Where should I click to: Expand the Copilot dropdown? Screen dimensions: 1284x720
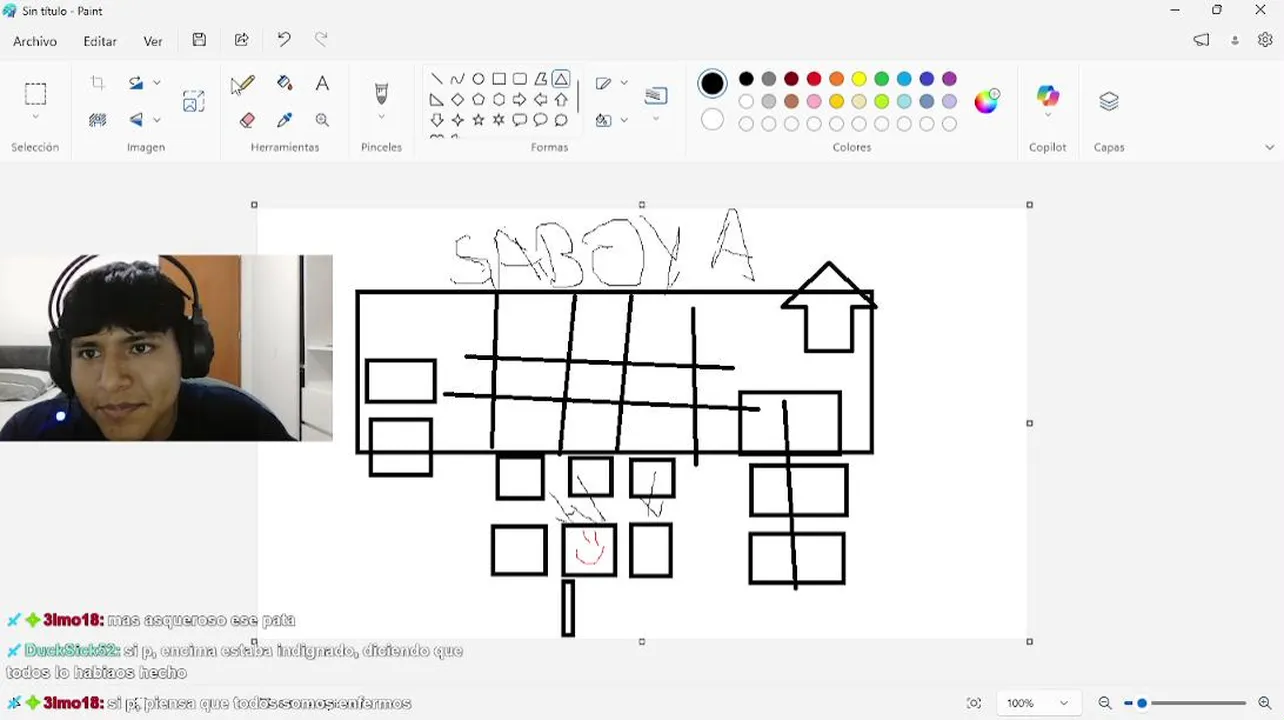[1048, 117]
